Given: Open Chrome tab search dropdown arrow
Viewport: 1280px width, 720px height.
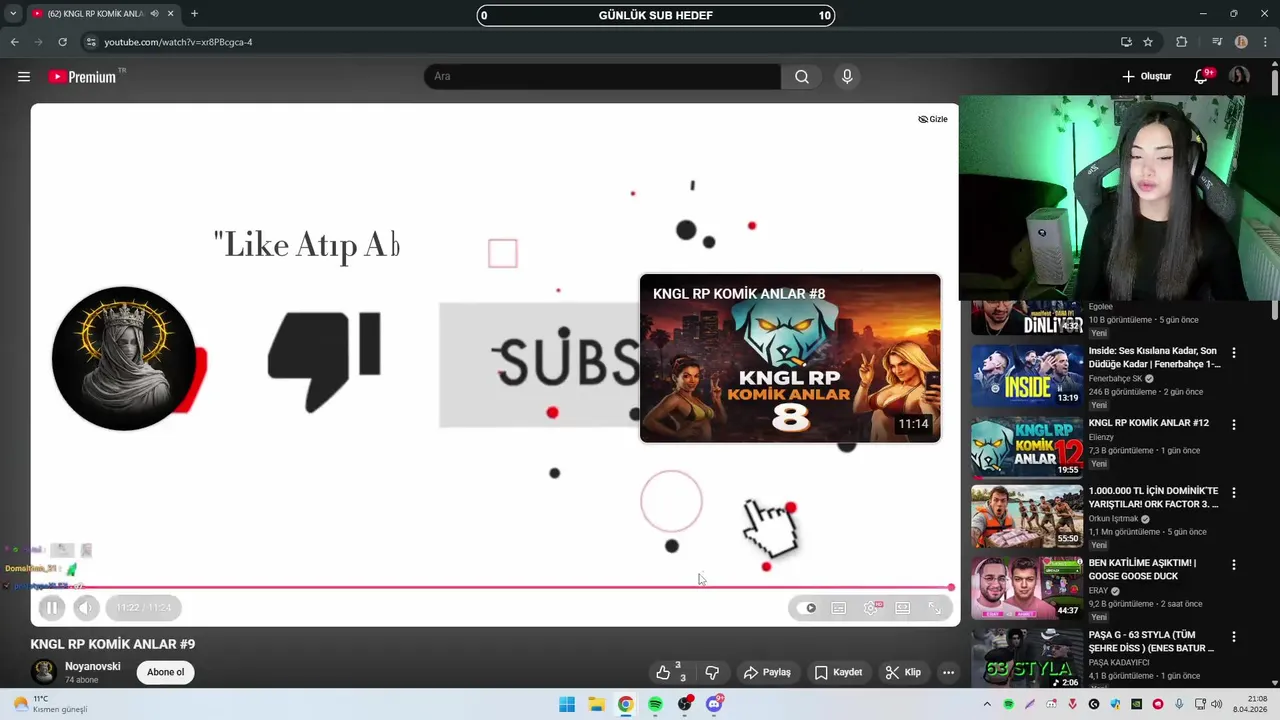Looking at the screenshot, I should [x=13, y=14].
